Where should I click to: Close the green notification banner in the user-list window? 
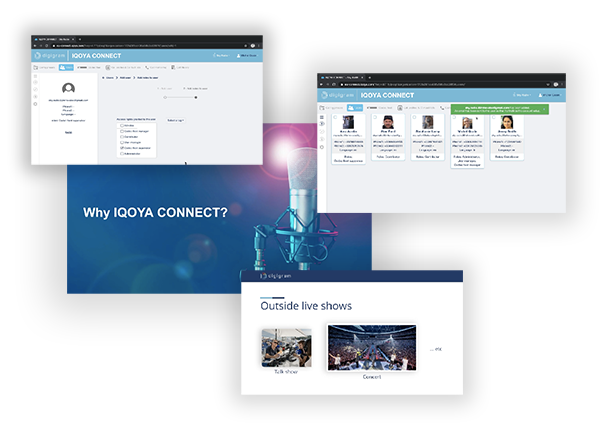coord(544,109)
